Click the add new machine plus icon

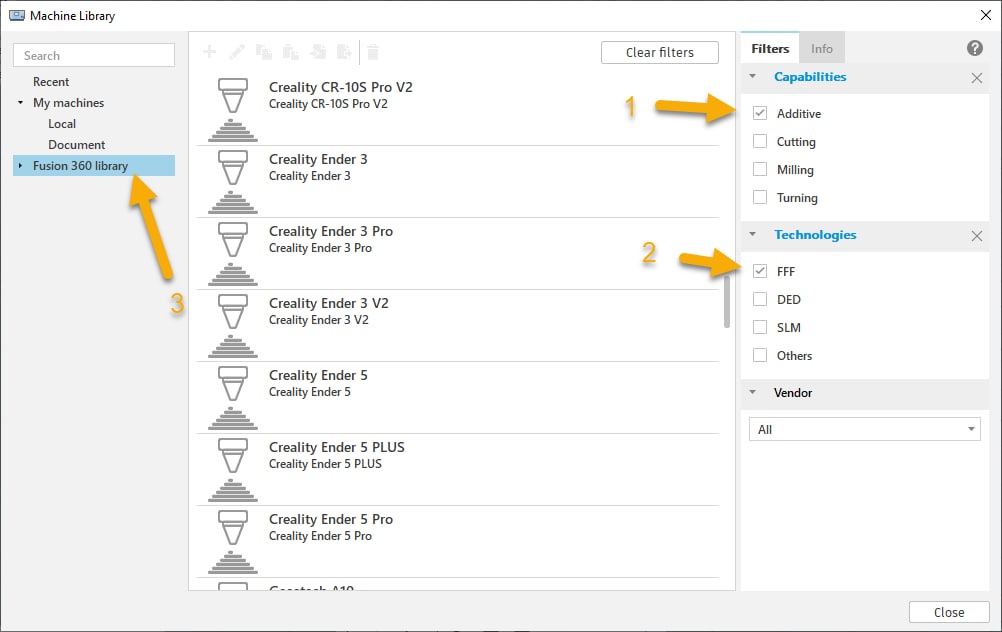click(x=210, y=52)
